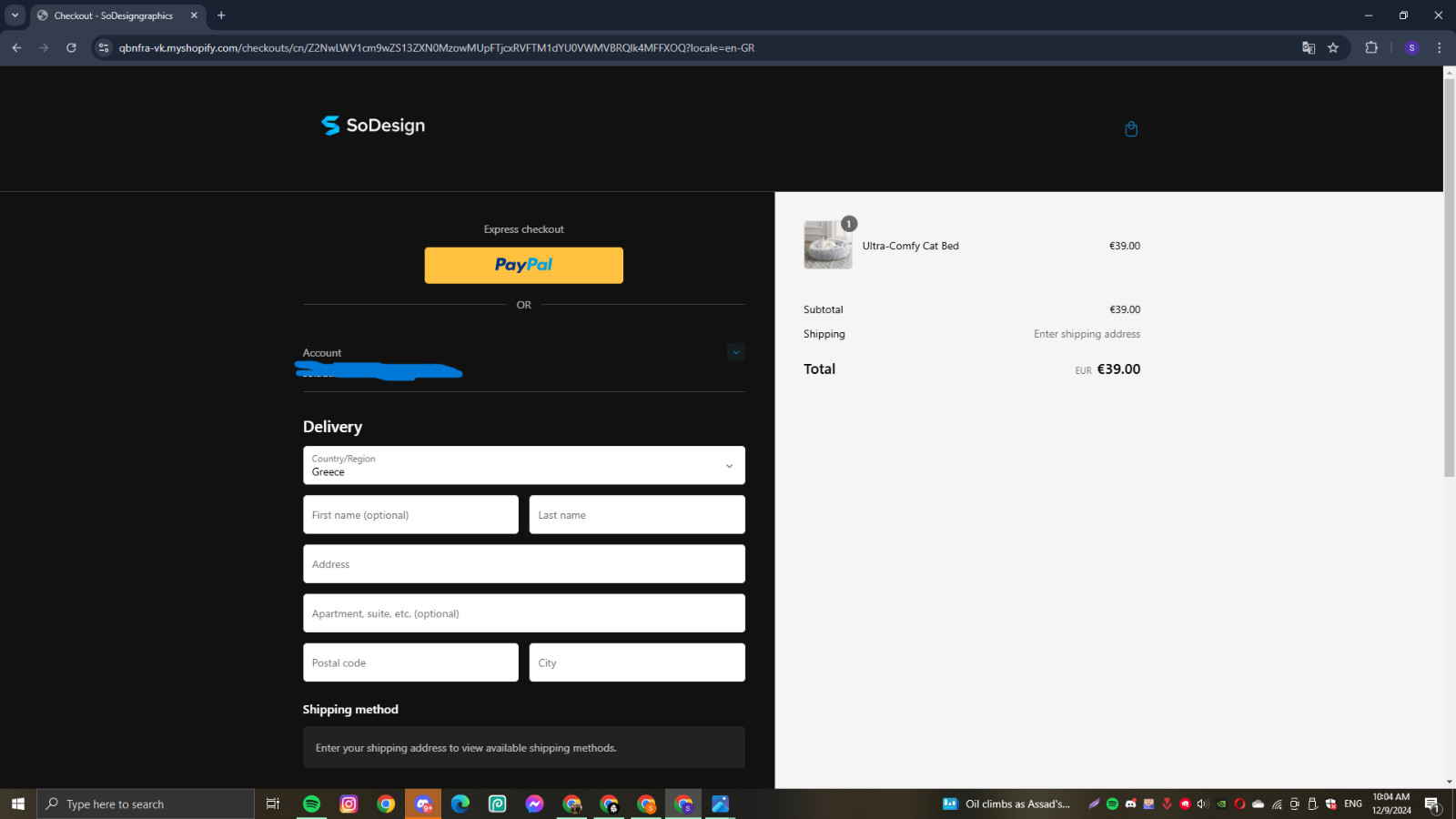Click the Opera tray icon
Screen dimensions: 1456x819
pos(1239,804)
